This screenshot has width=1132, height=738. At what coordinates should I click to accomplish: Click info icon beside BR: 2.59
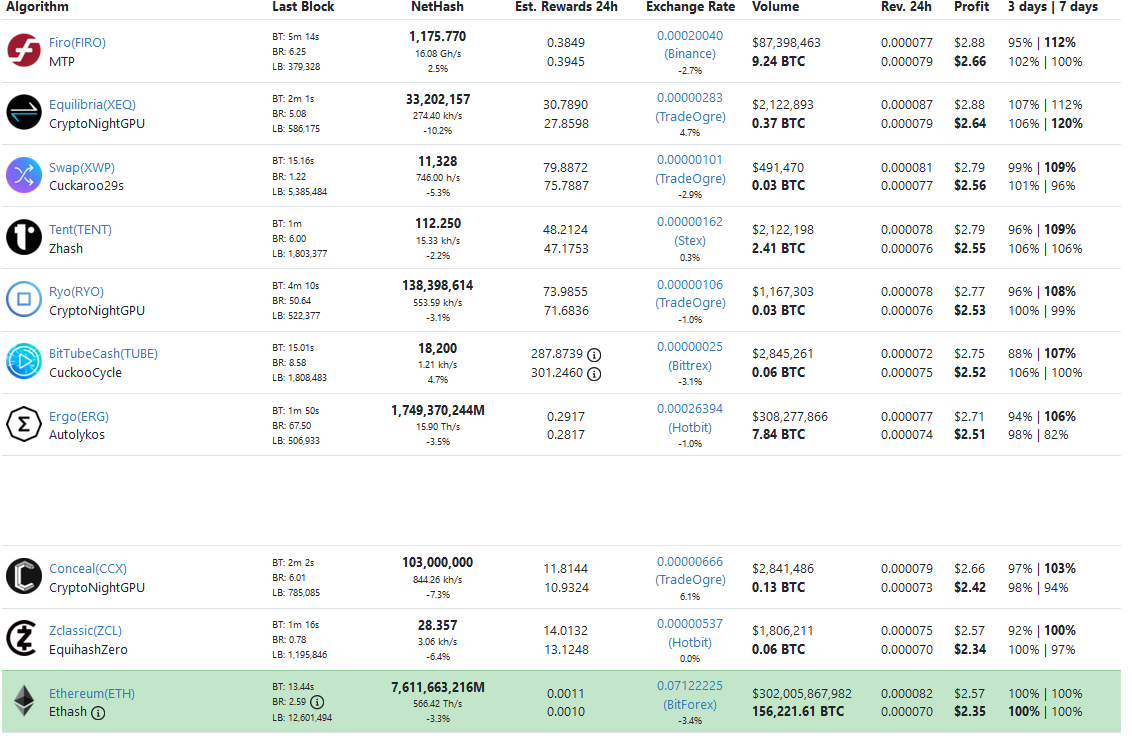[x=317, y=703]
